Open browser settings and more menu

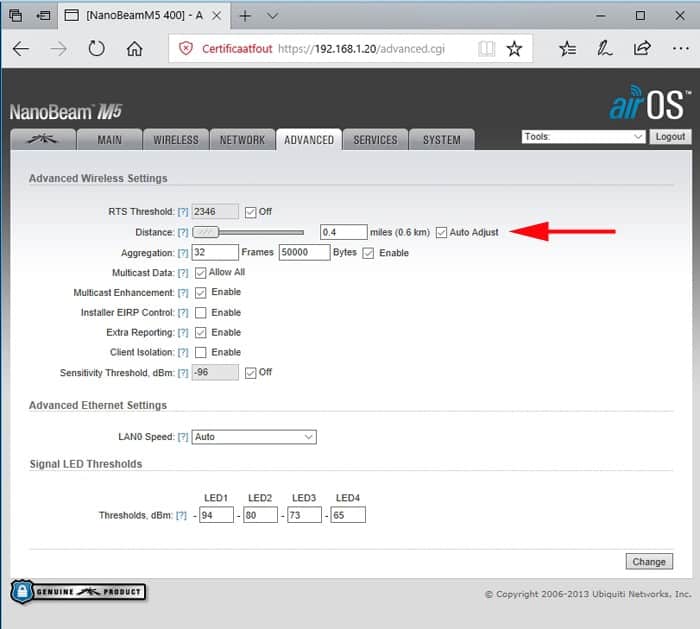pos(680,48)
